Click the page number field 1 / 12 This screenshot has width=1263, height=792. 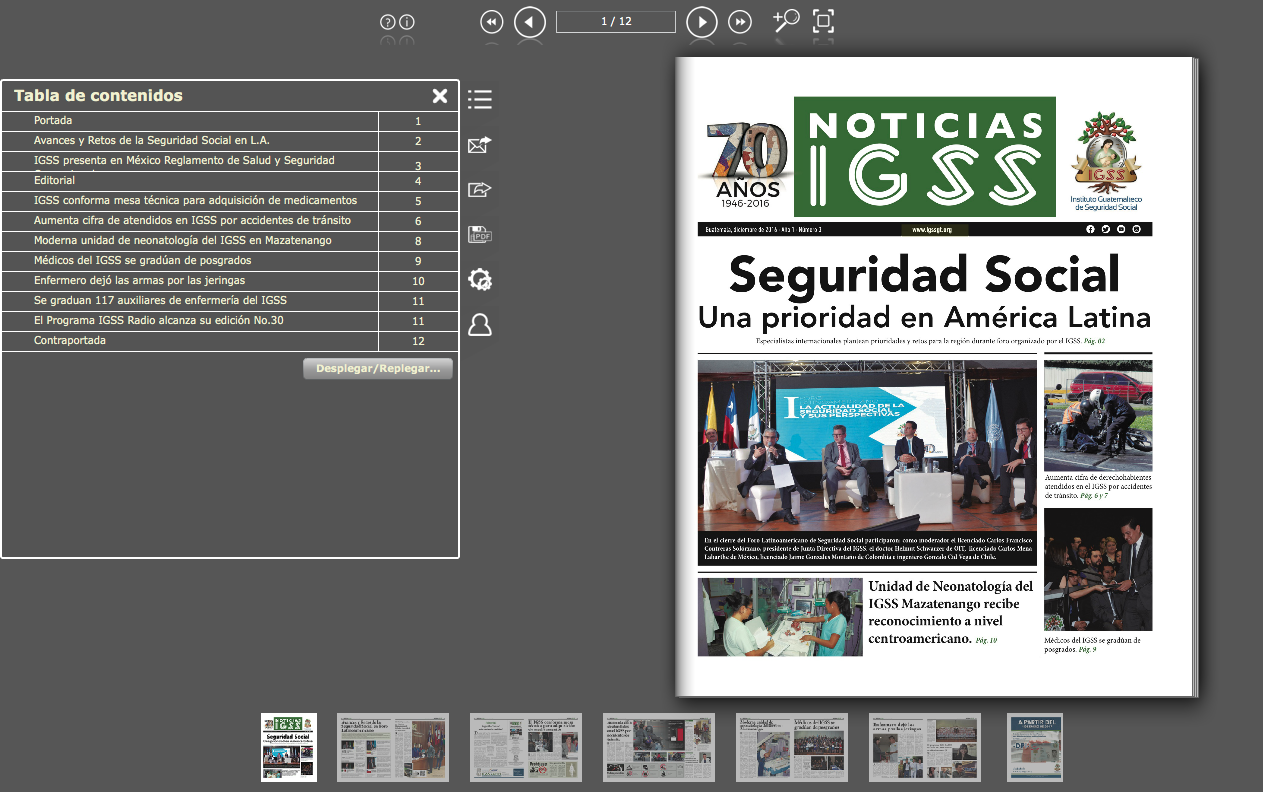pos(616,22)
